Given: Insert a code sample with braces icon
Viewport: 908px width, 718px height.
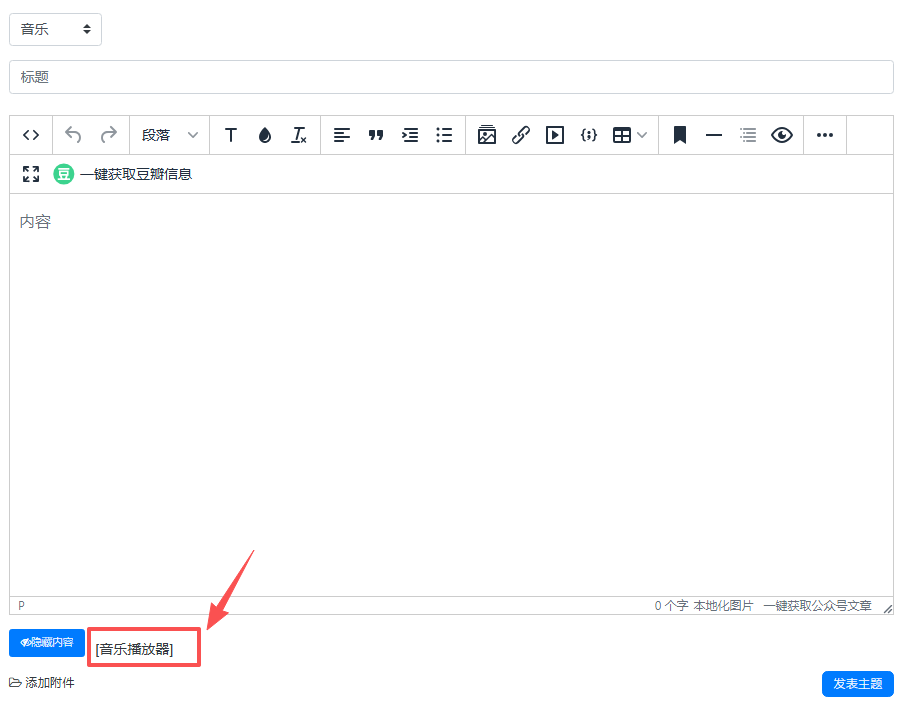Looking at the screenshot, I should point(589,135).
